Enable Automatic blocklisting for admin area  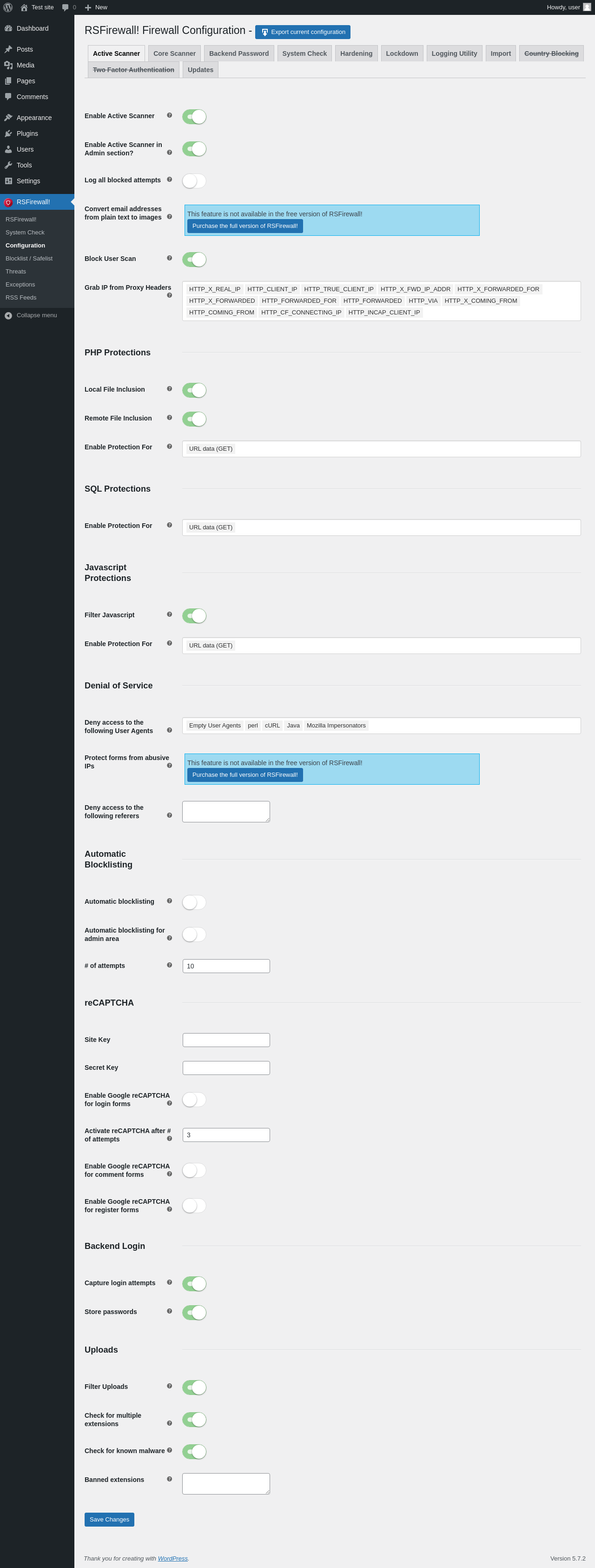tap(194, 934)
